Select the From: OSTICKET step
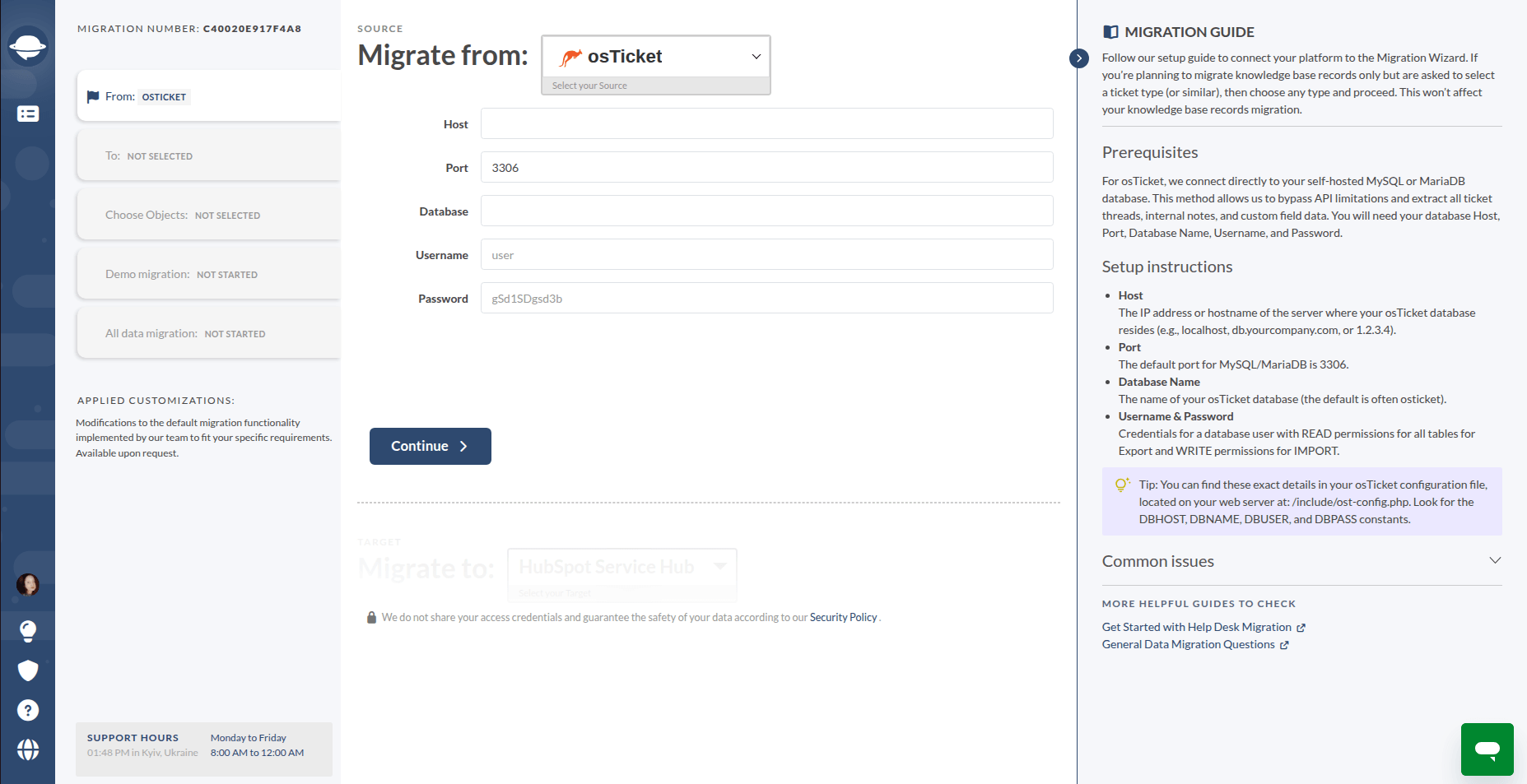1527x784 pixels. 208,96
